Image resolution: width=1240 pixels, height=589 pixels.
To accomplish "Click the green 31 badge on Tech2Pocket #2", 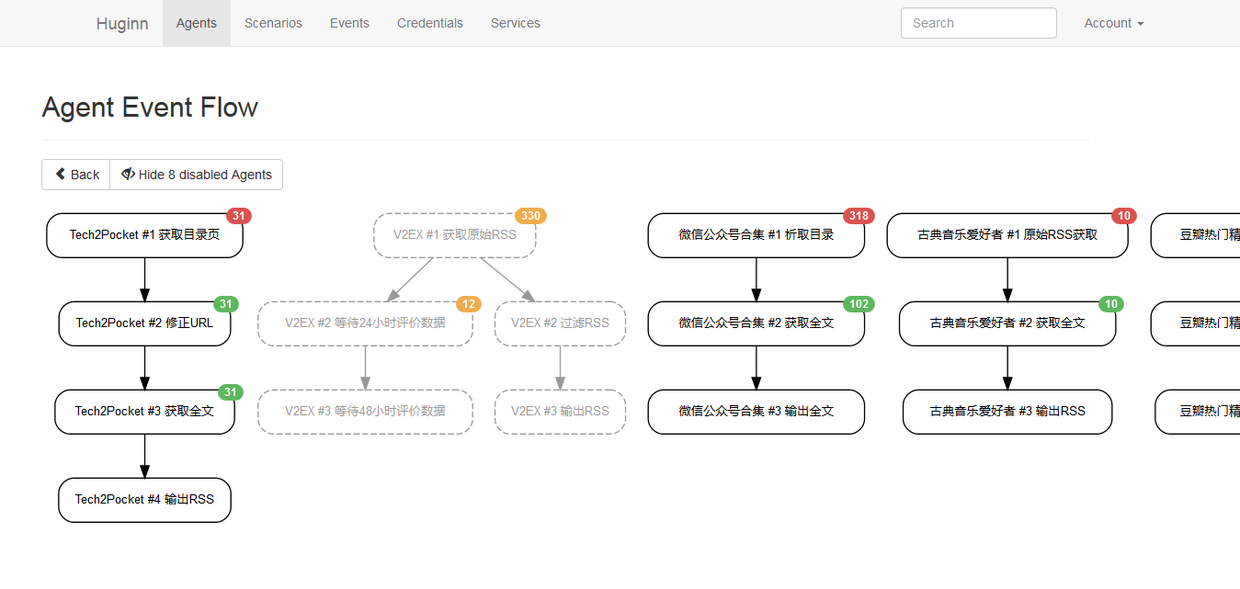I will pos(226,304).
